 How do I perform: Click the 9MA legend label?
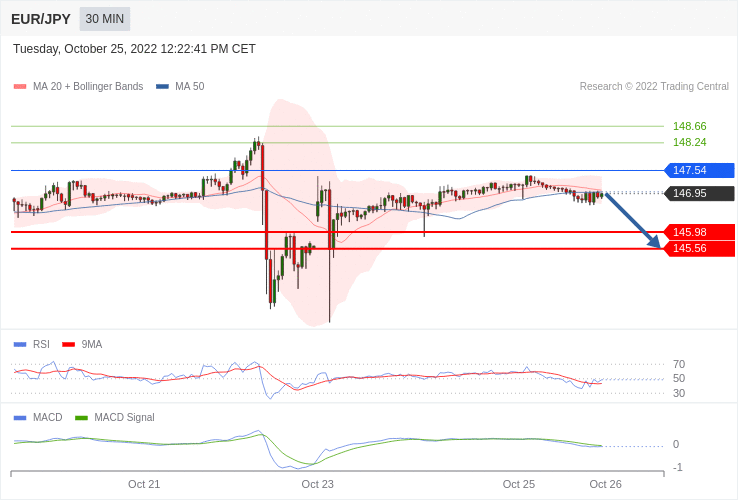point(92,345)
